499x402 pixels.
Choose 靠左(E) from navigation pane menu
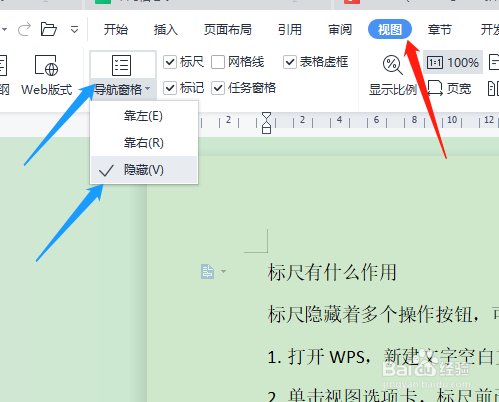tap(144, 116)
